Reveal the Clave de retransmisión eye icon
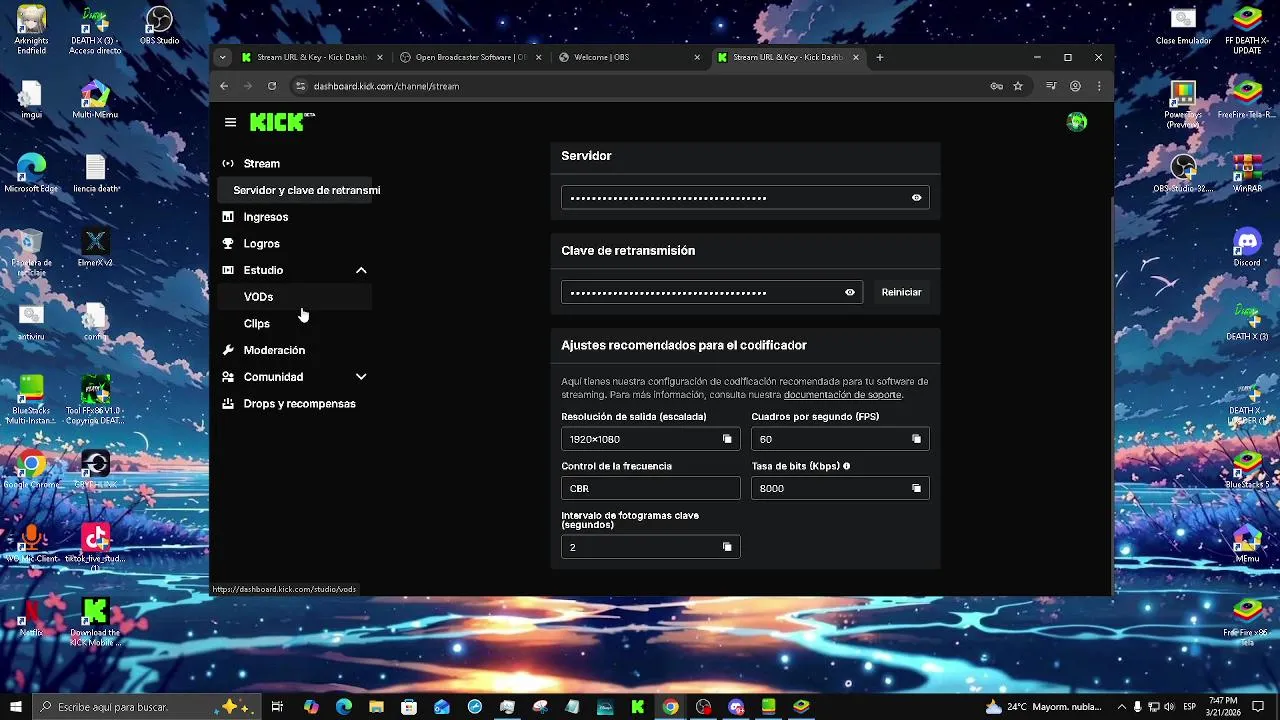 click(850, 293)
